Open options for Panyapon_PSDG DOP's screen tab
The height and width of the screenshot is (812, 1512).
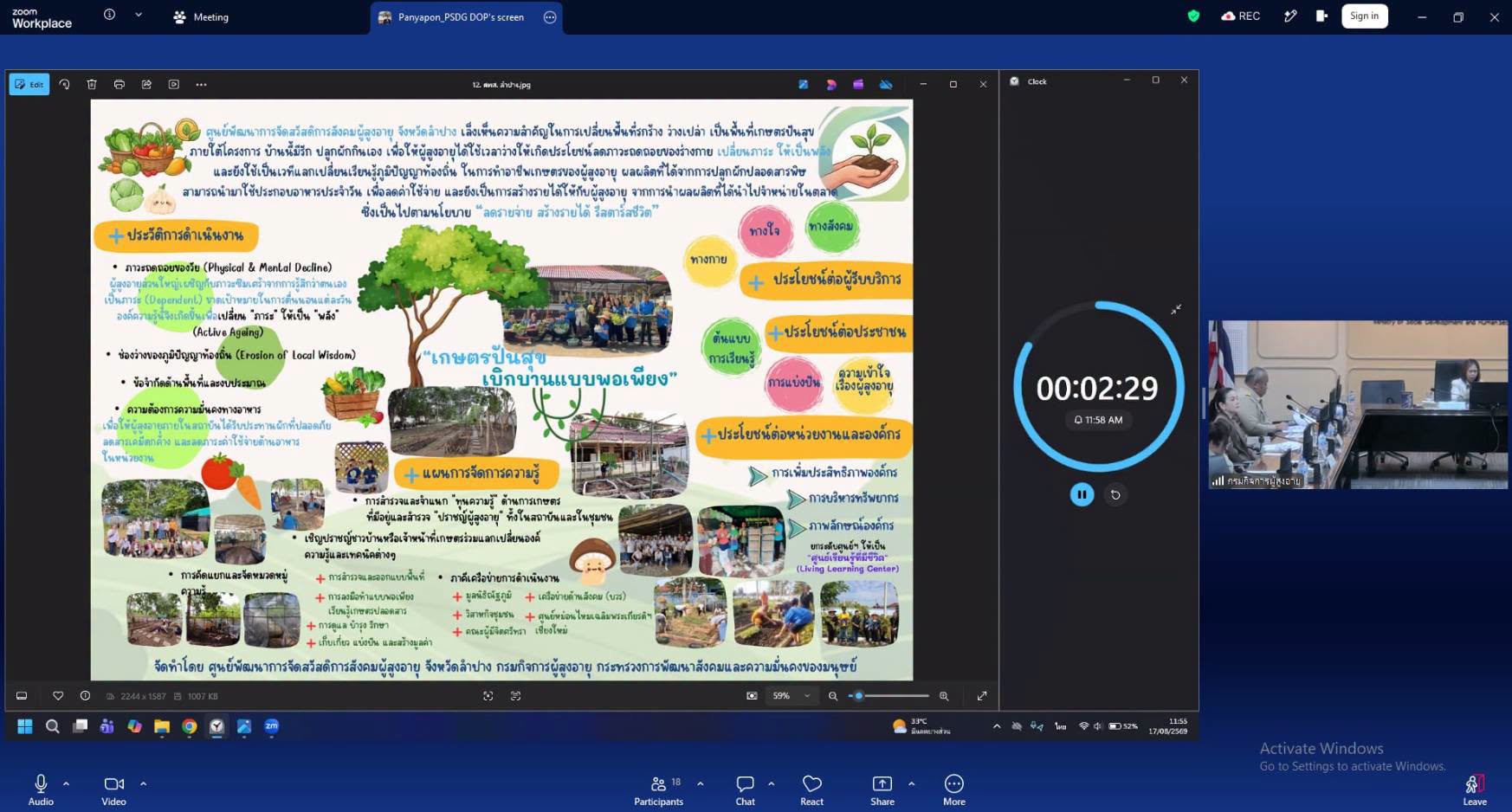tap(550, 17)
